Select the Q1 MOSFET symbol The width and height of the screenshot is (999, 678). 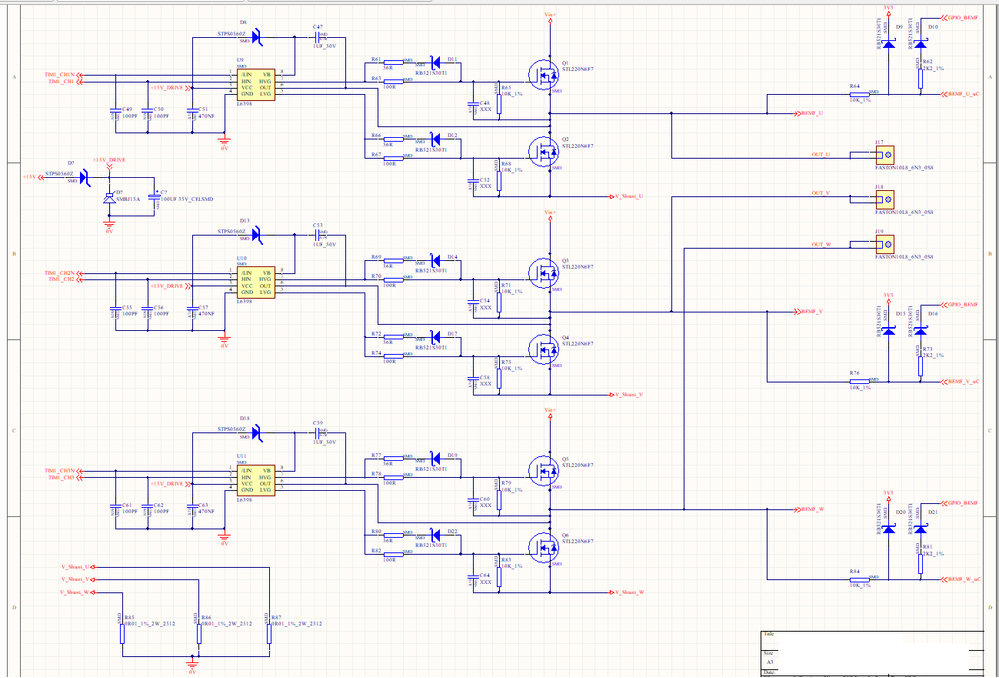click(543, 75)
